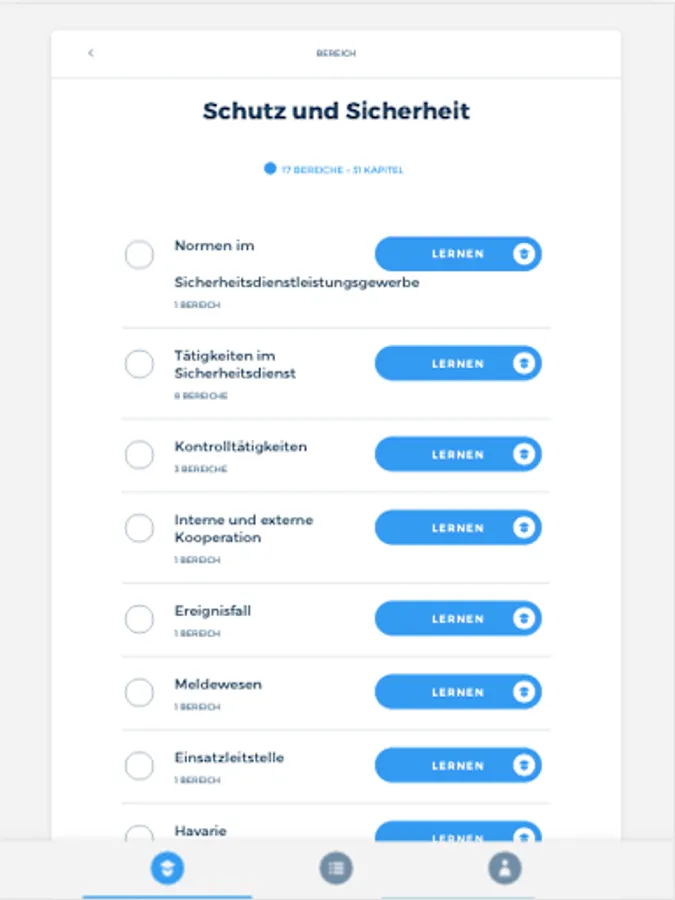Click graduation cap icon on Einsatzleitstelle button
Image resolution: width=675 pixels, height=900 pixels.
point(523,766)
